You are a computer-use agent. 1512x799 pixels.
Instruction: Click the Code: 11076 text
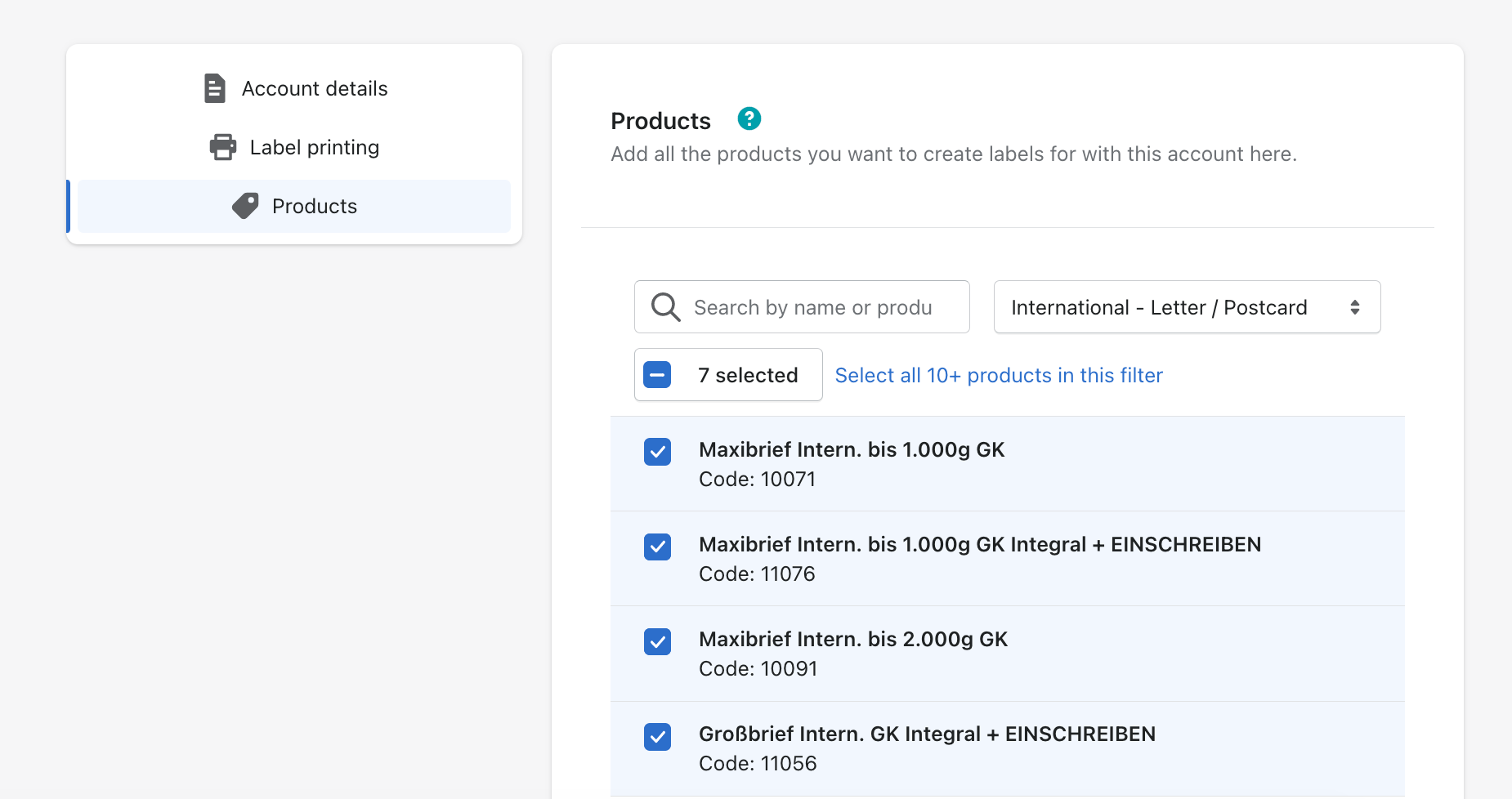tap(757, 574)
